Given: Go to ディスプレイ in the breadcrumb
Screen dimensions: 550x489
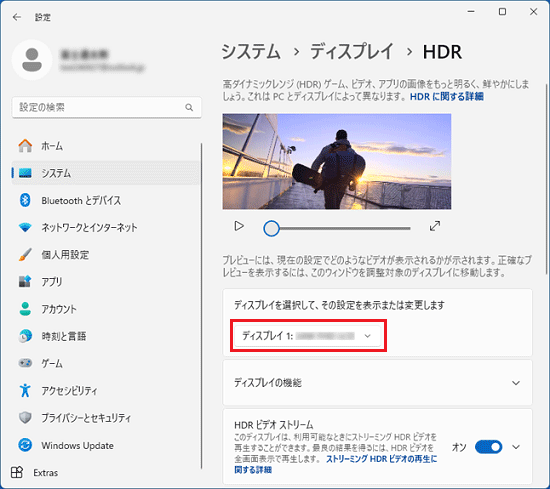Looking at the screenshot, I should click(352, 52).
